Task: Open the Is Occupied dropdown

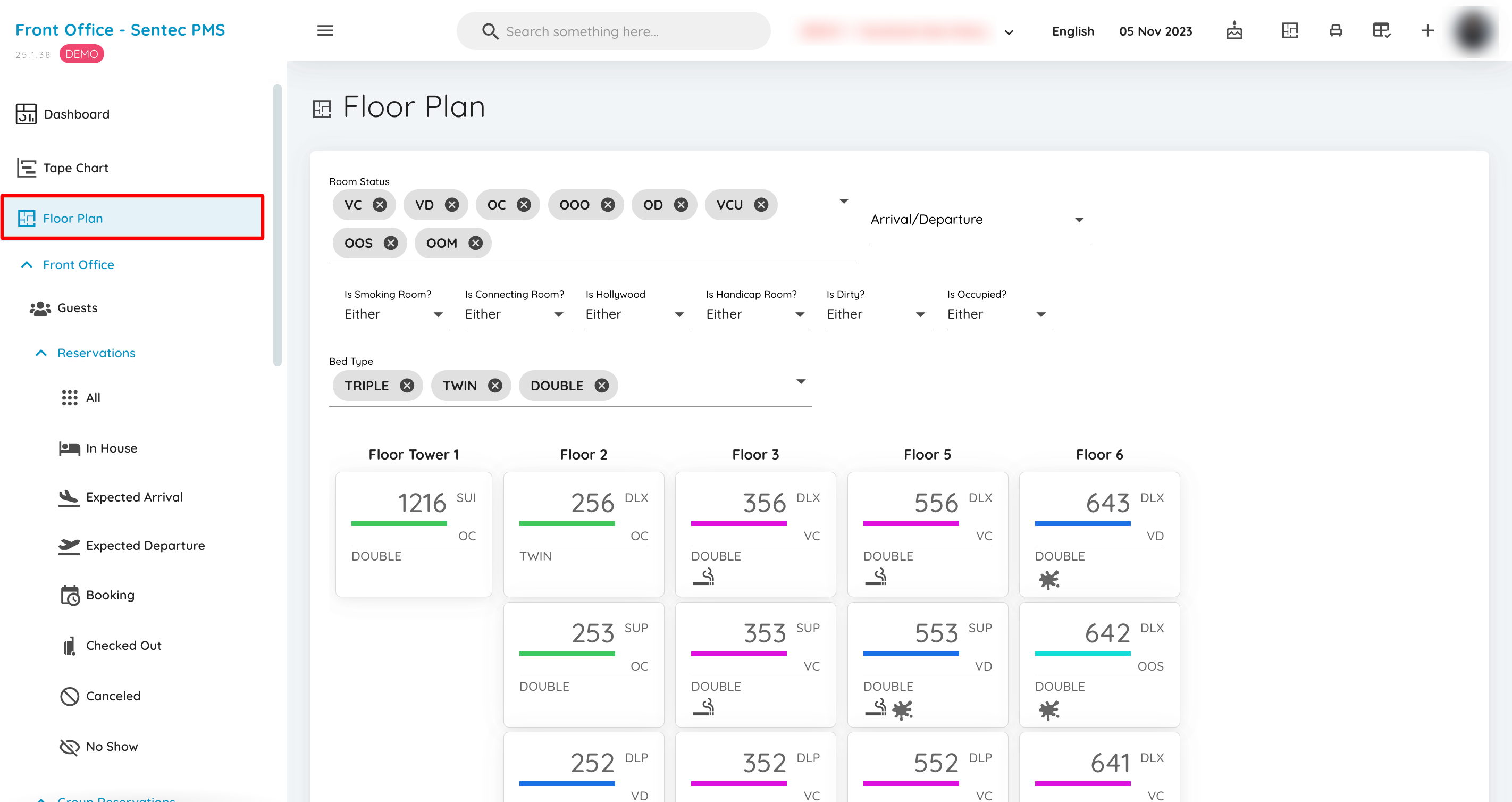Action: 999,314
